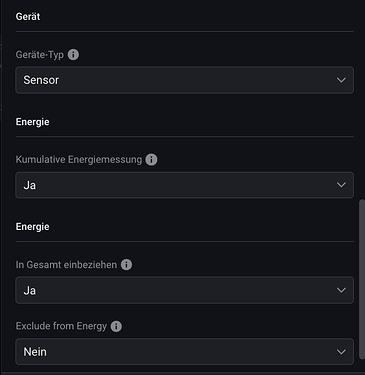The width and height of the screenshot is (365, 375).
Task: Click the info icon beside Geräte-Typ
Action: point(73,54)
